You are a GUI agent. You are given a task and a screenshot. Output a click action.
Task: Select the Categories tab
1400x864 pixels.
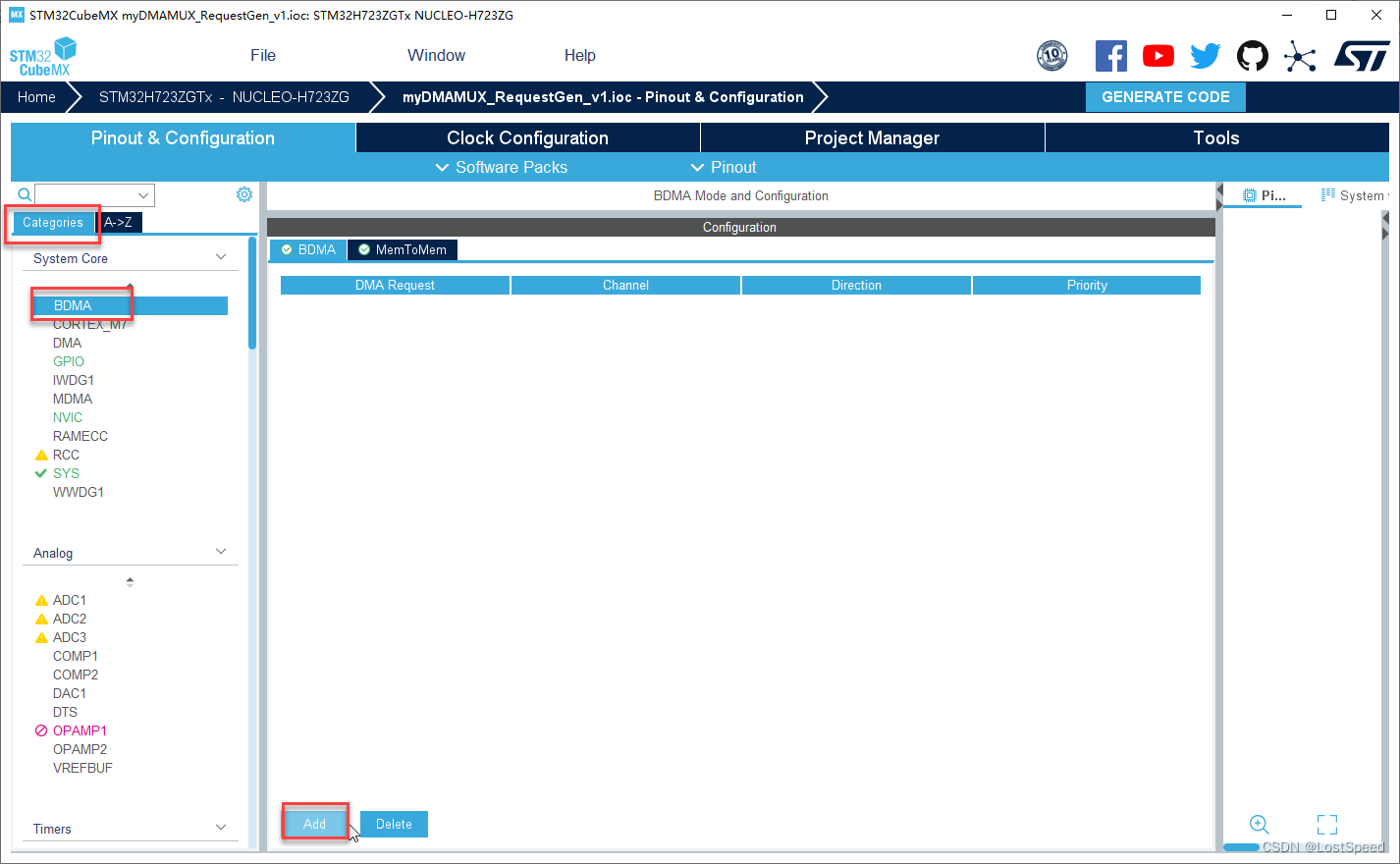coord(53,223)
